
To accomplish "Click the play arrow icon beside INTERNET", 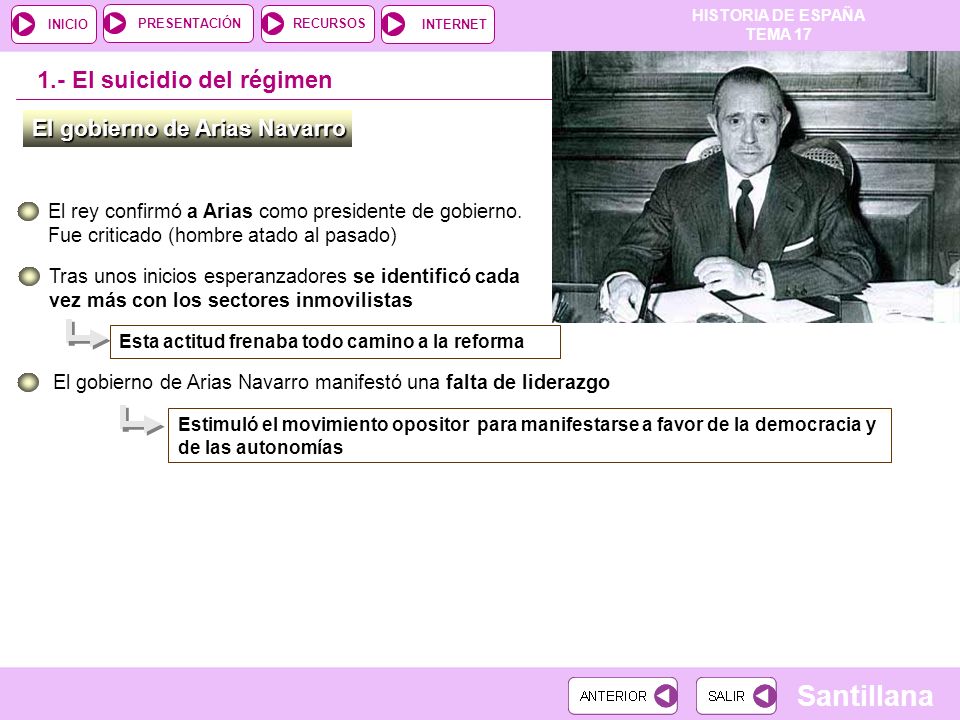I will 393,24.
